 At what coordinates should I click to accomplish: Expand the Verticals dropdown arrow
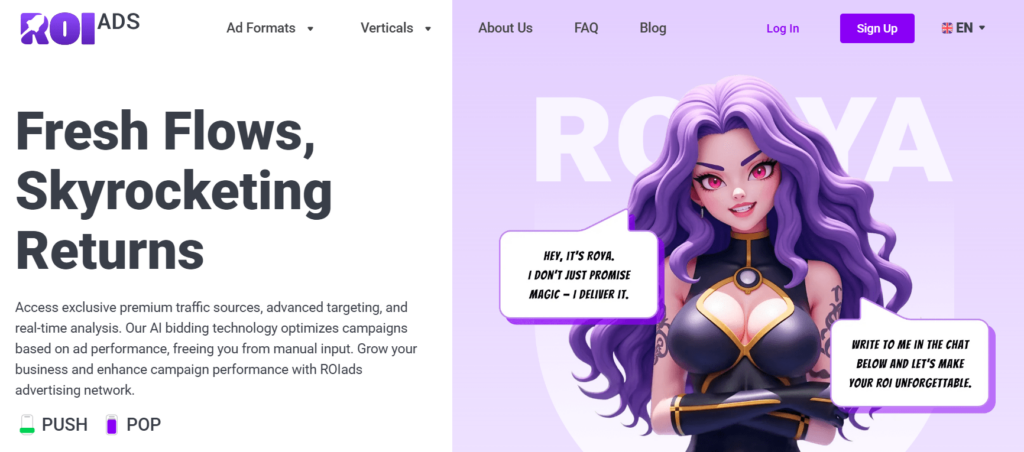pyautogui.click(x=428, y=29)
